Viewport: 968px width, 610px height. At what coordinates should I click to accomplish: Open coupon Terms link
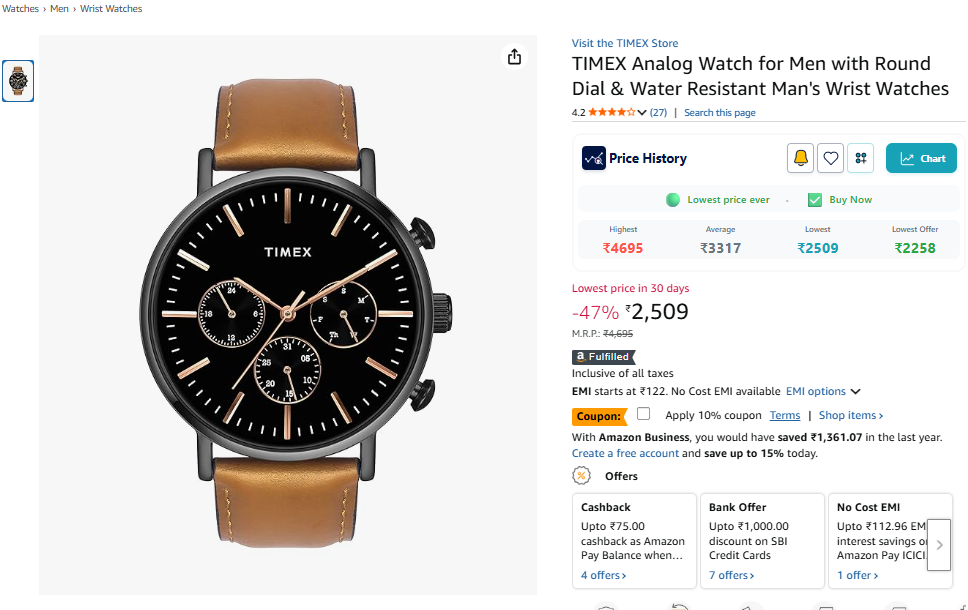point(785,416)
